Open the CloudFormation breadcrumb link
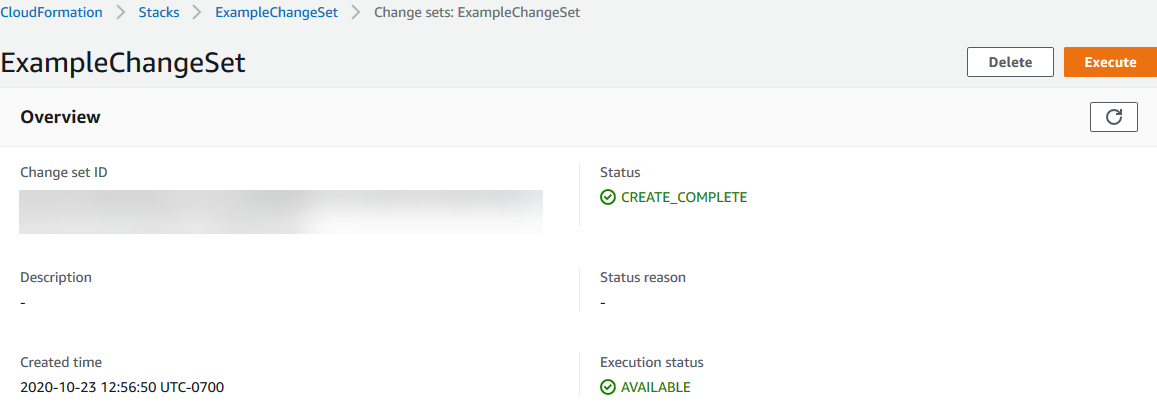Screen dimensions: 1157x417 (51, 13)
